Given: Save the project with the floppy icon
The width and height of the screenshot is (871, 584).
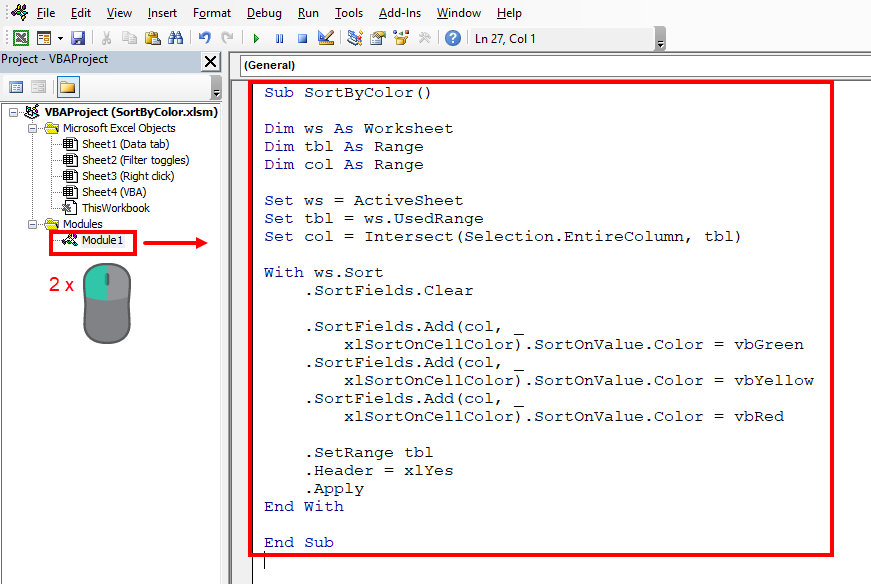Looking at the screenshot, I should 78,38.
